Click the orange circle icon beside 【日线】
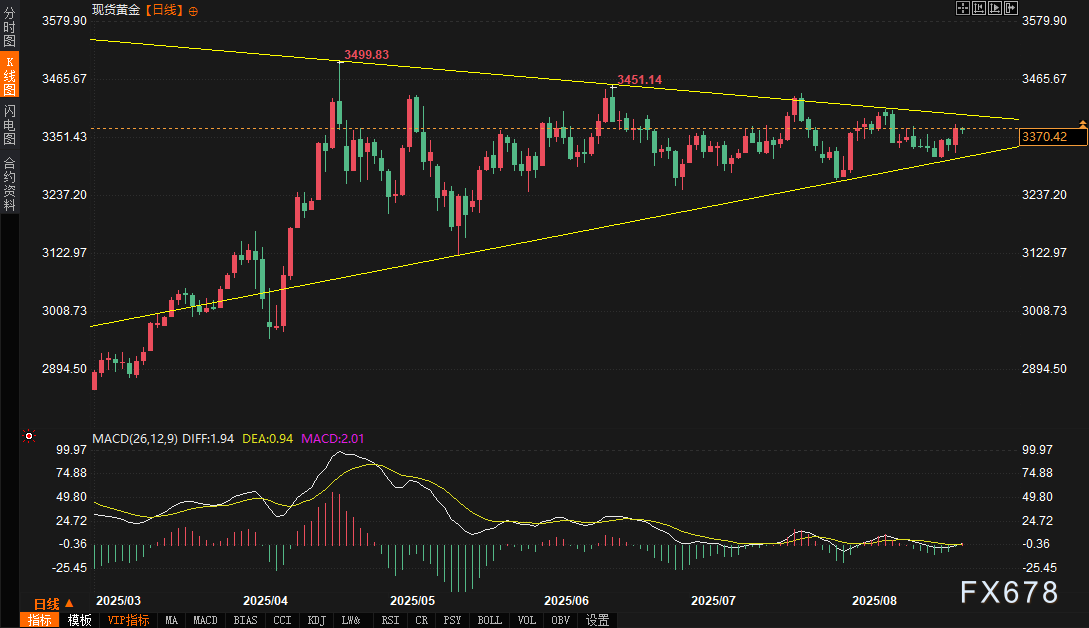The width and height of the screenshot is (1089, 628). pos(193,10)
